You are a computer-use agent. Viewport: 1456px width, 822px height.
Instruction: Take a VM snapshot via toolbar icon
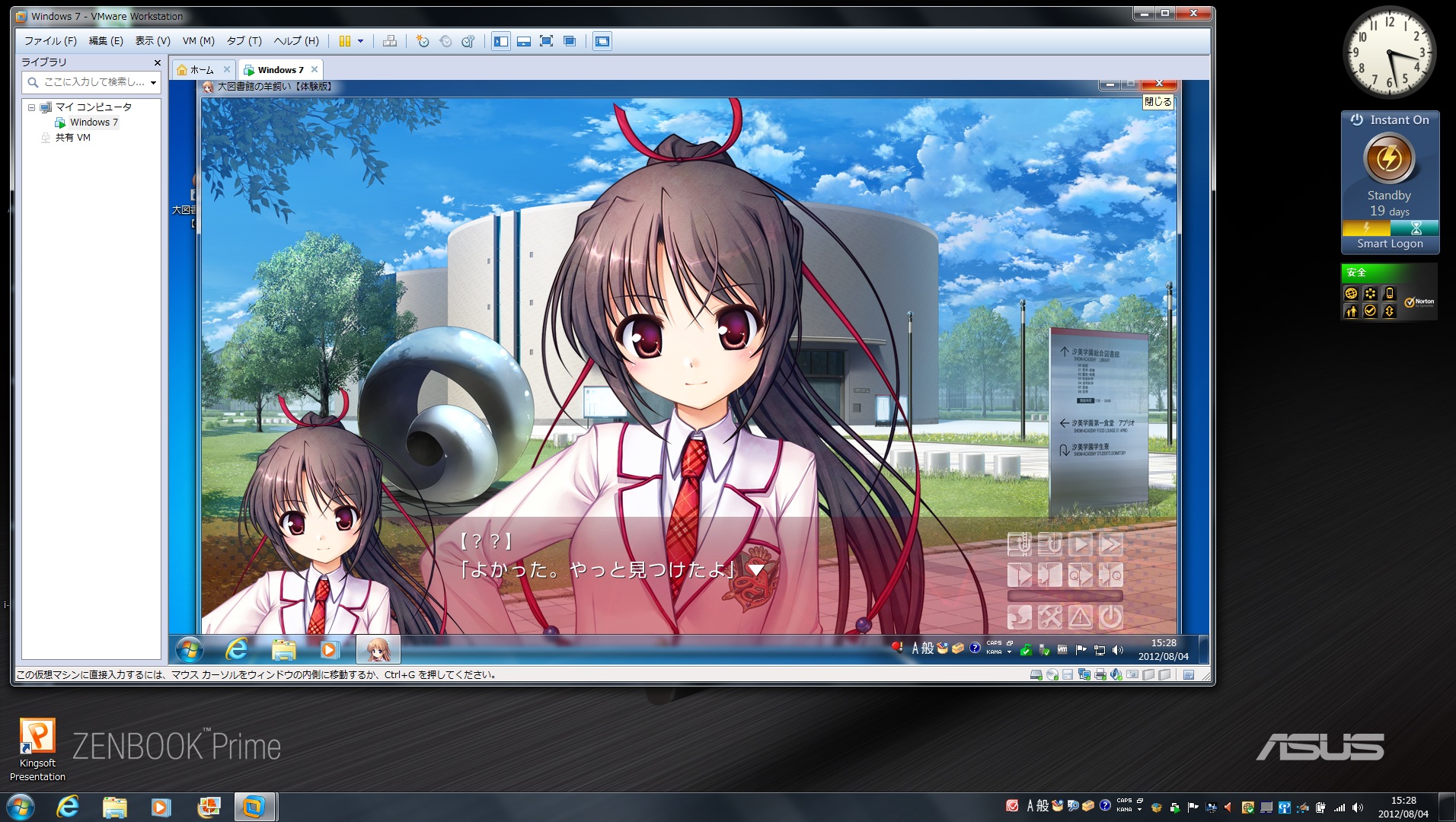(x=423, y=41)
